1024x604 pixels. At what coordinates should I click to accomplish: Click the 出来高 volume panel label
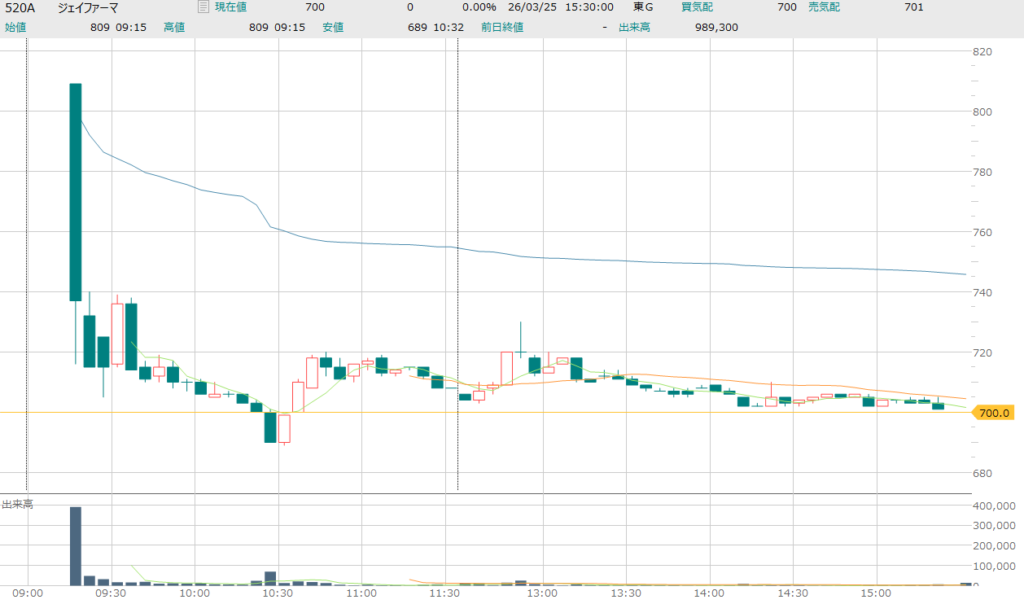click(17, 504)
